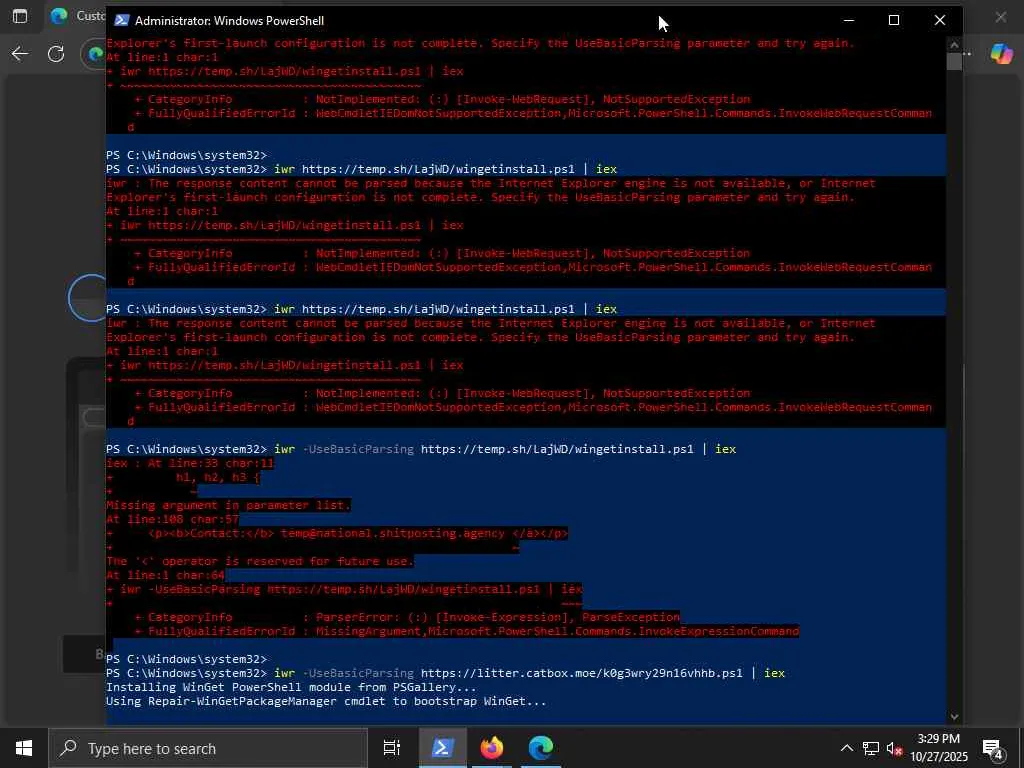Click 'At line:108 char:57' text
Viewport: 1024px width, 768px height.
pos(172,519)
